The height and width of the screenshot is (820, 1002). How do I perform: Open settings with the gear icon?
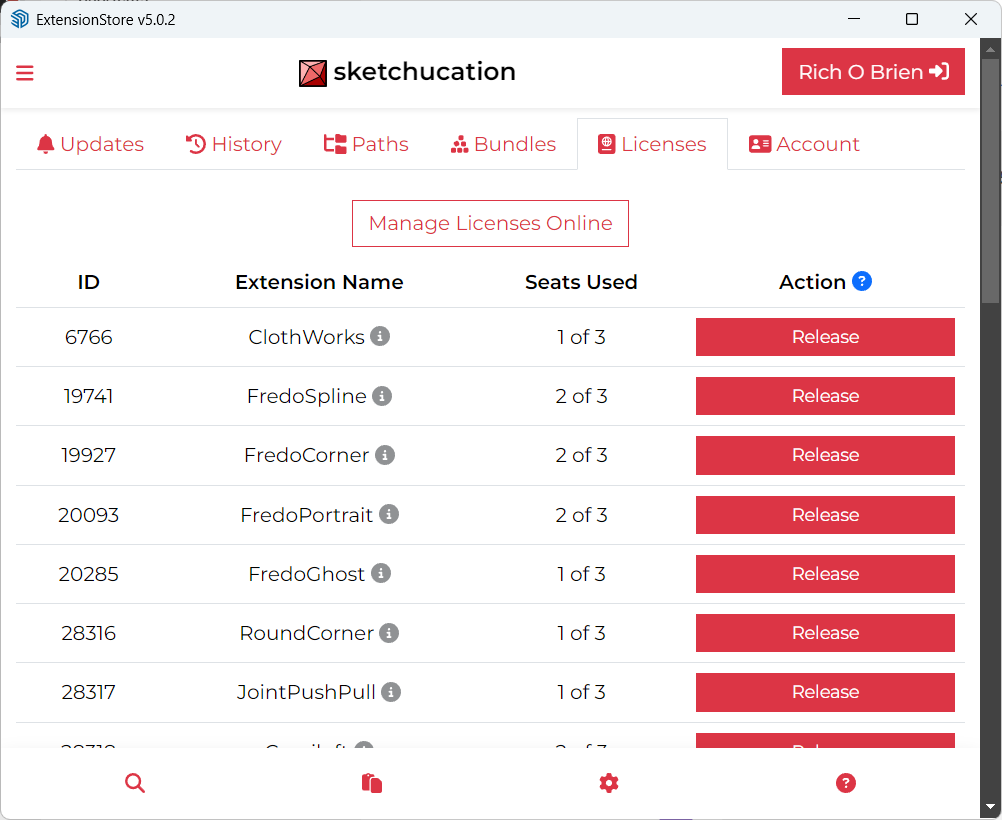pos(609,783)
